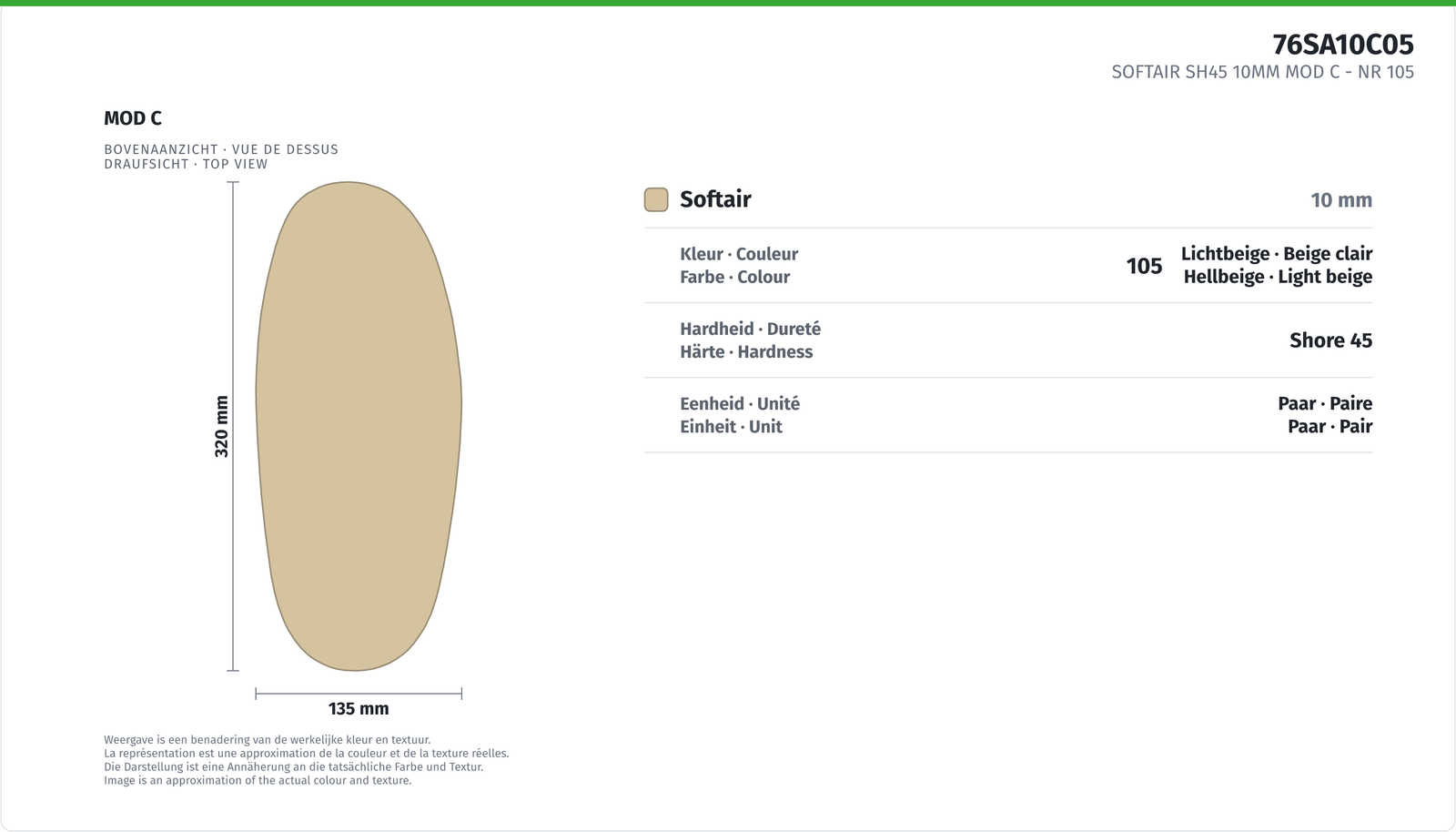Click the Lichtbeige · Beige clair text
Viewport: 1456px width, 832px height.
pyautogui.click(x=1277, y=254)
